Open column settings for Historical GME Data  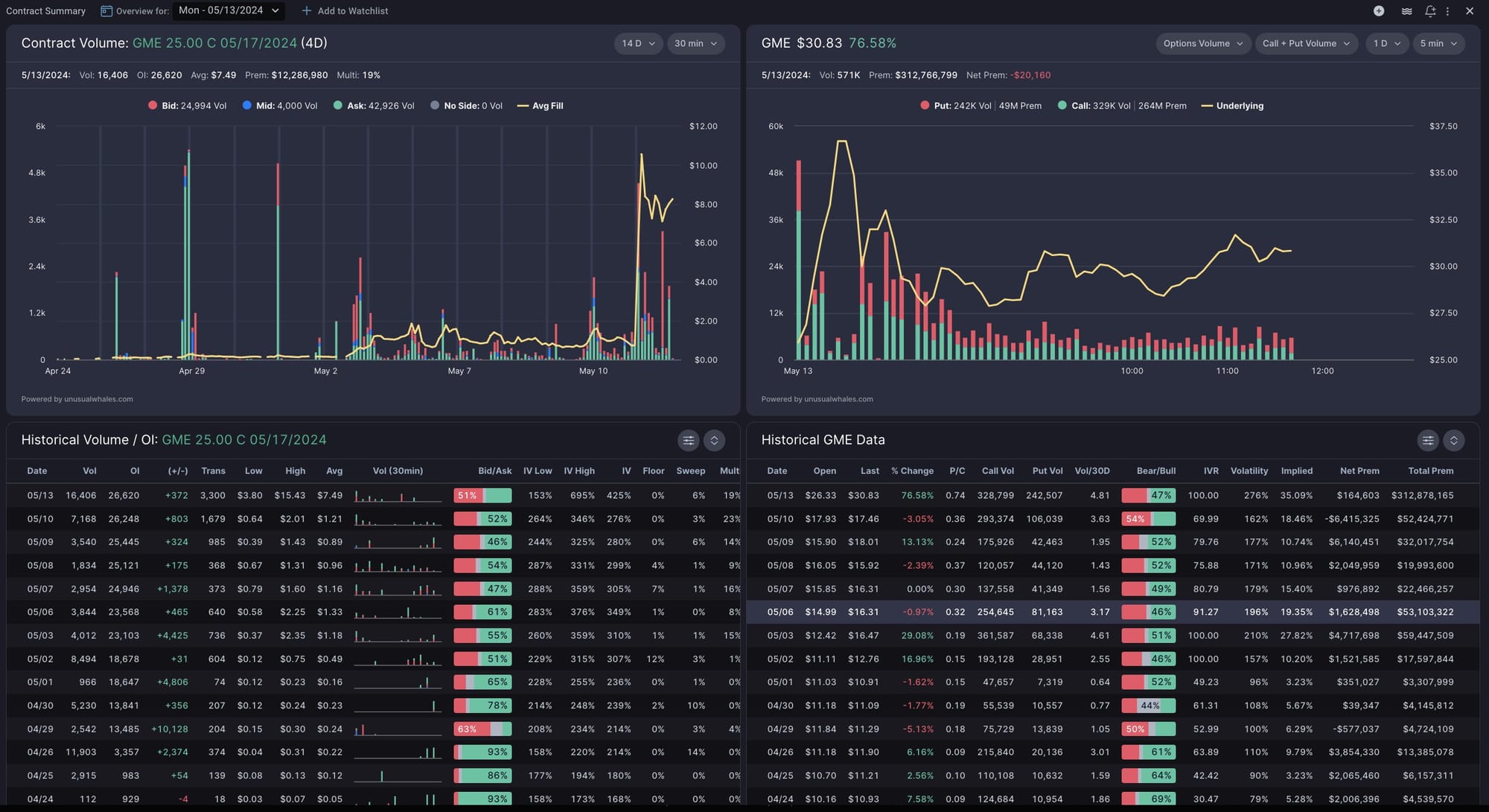pos(1428,440)
